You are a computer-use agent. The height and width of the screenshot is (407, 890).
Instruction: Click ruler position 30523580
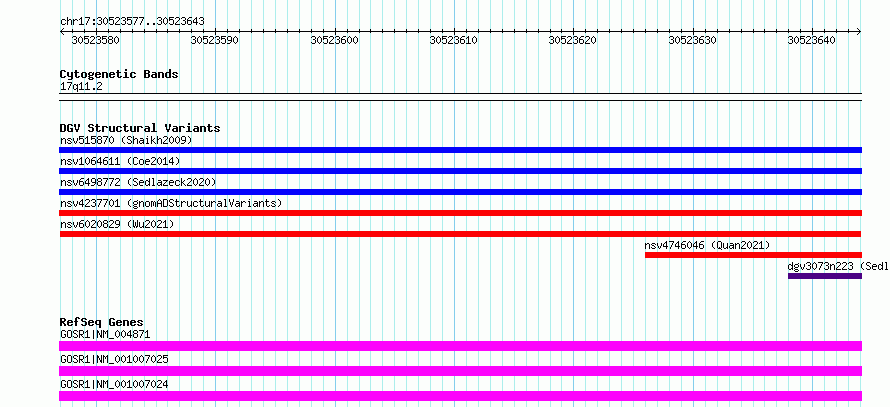pos(95,40)
